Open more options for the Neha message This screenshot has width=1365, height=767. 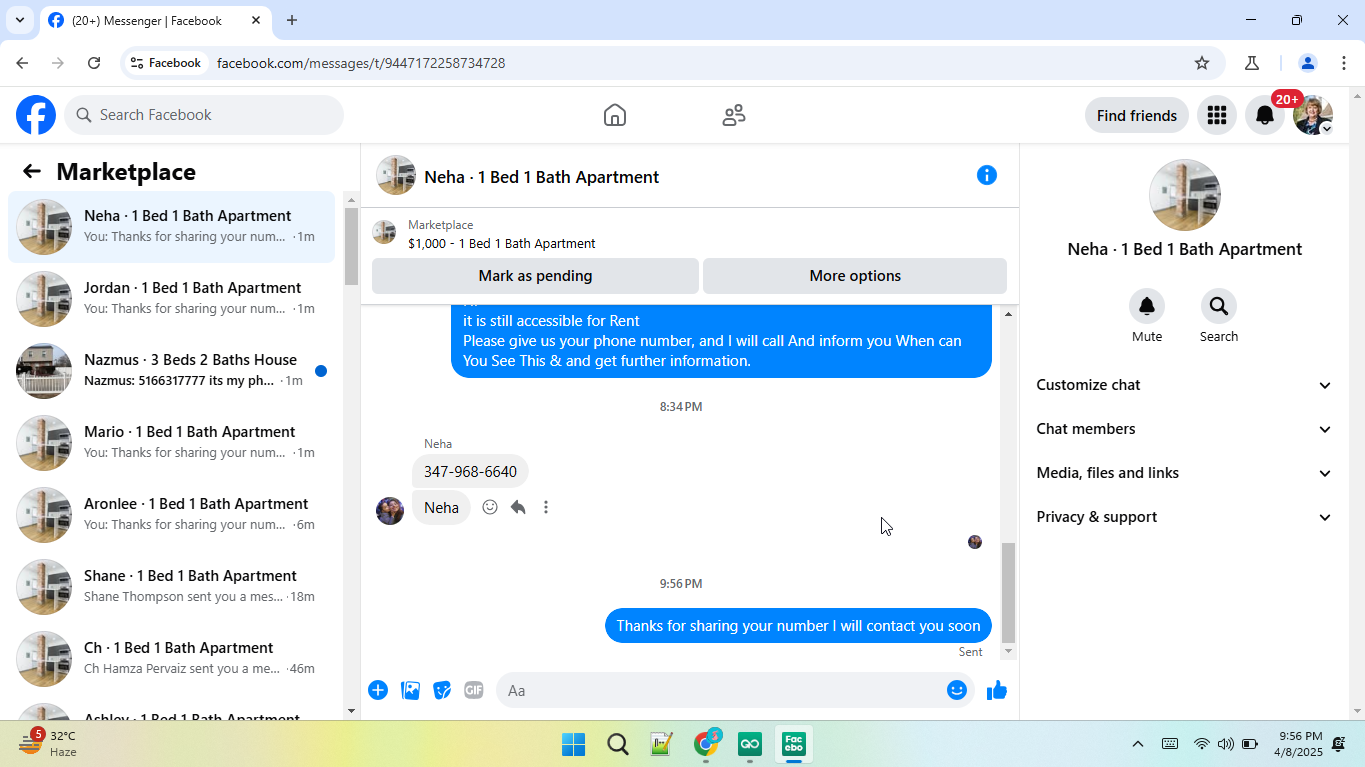click(546, 507)
